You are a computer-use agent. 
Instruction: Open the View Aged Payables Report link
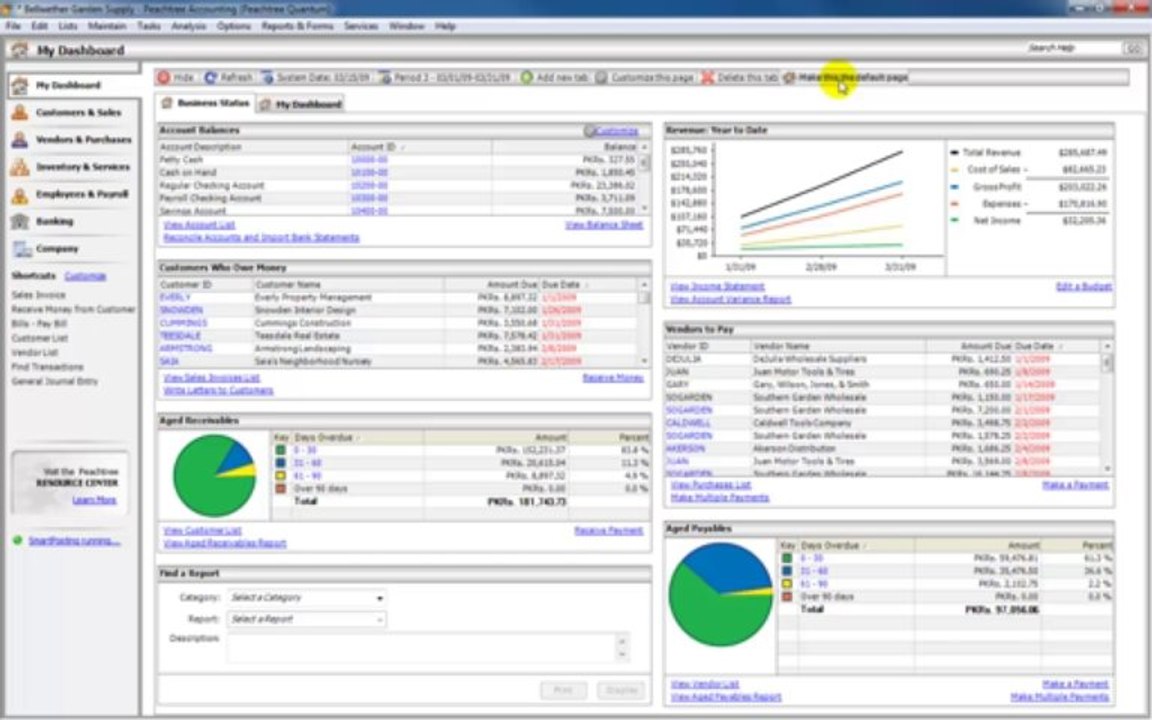[x=726, y=697]
